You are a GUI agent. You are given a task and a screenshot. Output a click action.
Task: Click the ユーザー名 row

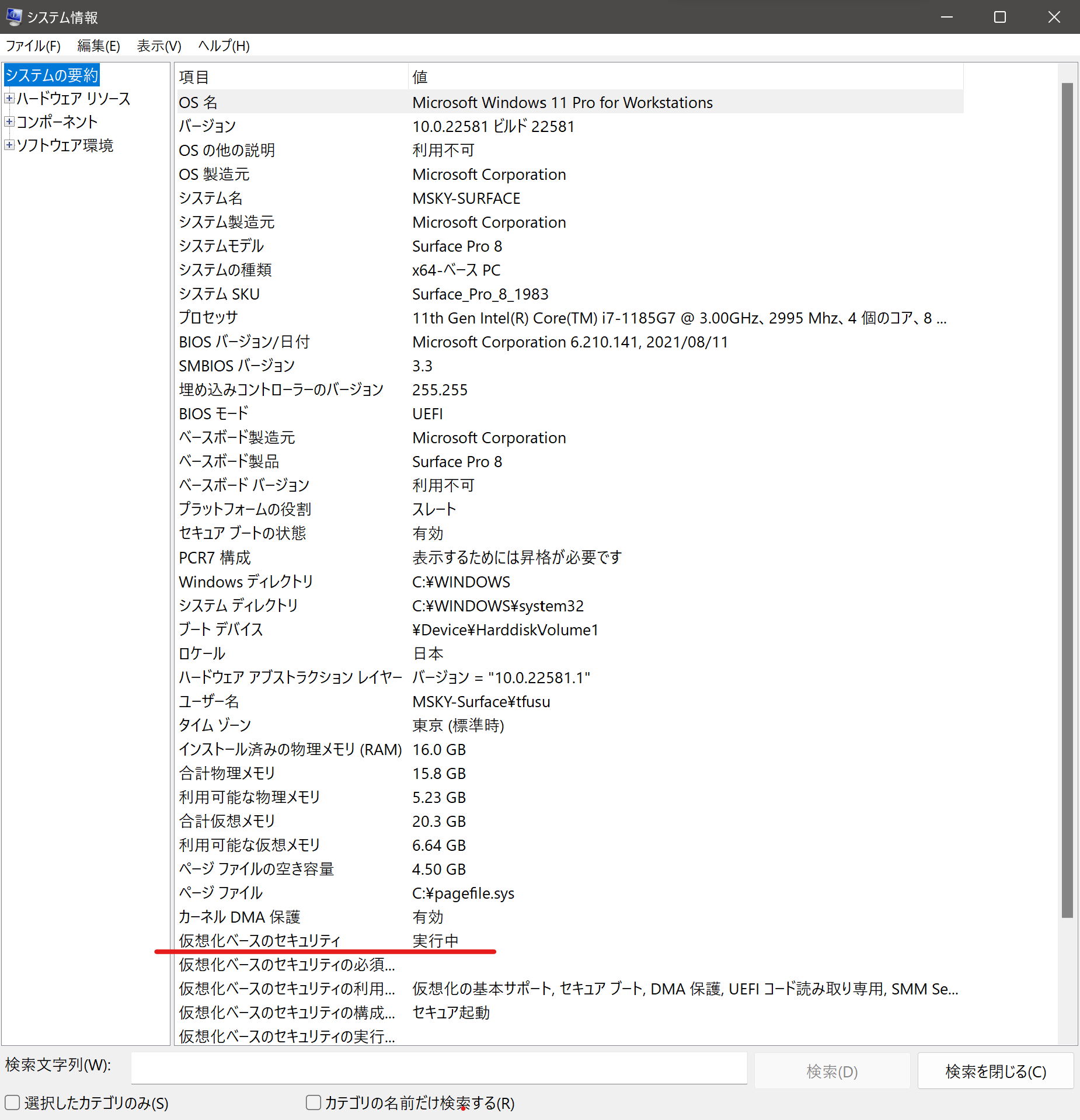click(x=569, y=701)
